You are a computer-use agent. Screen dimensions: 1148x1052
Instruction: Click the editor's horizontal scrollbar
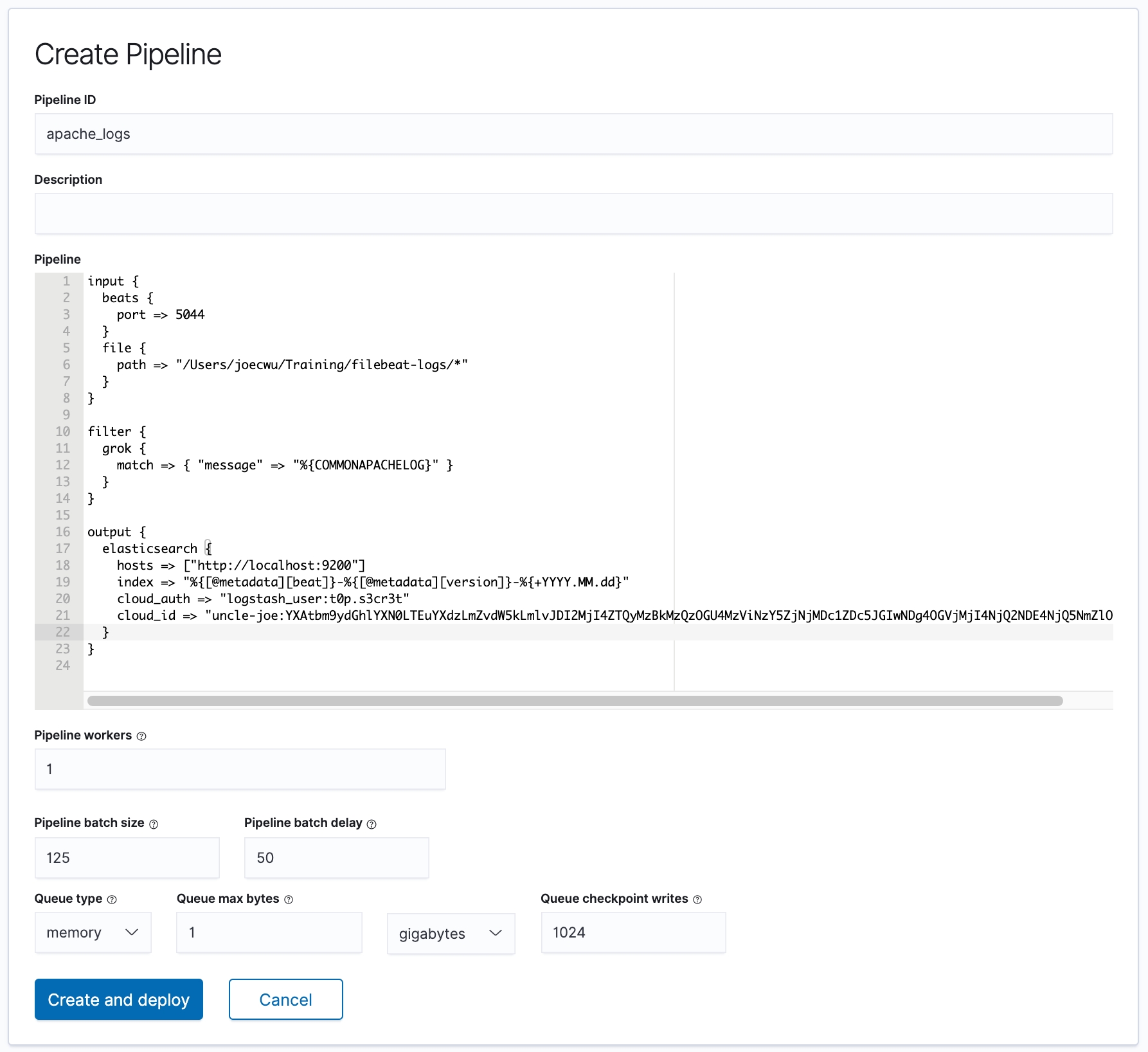point(575,701)
